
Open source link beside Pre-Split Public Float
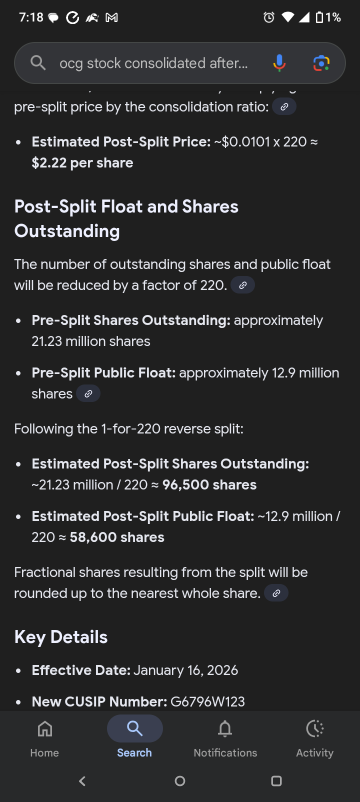(x=88, y=394)
